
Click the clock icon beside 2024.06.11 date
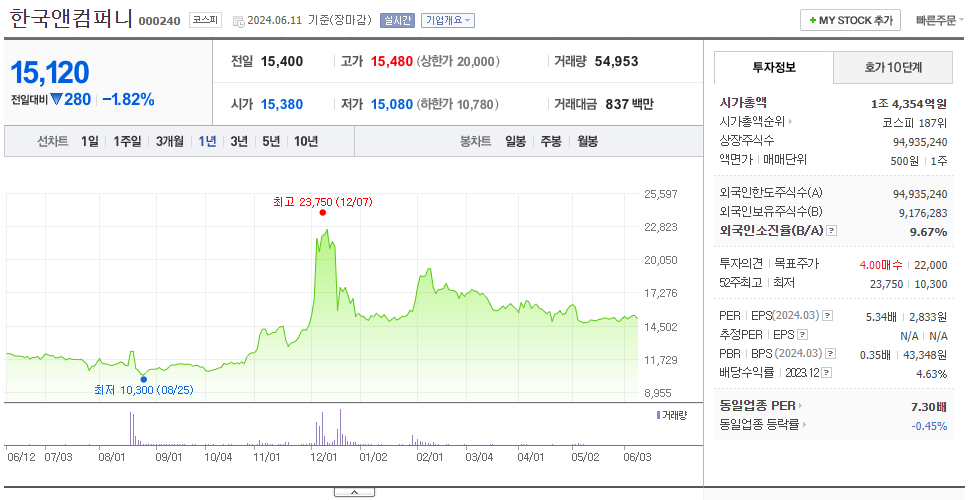(x=238, y=22)
